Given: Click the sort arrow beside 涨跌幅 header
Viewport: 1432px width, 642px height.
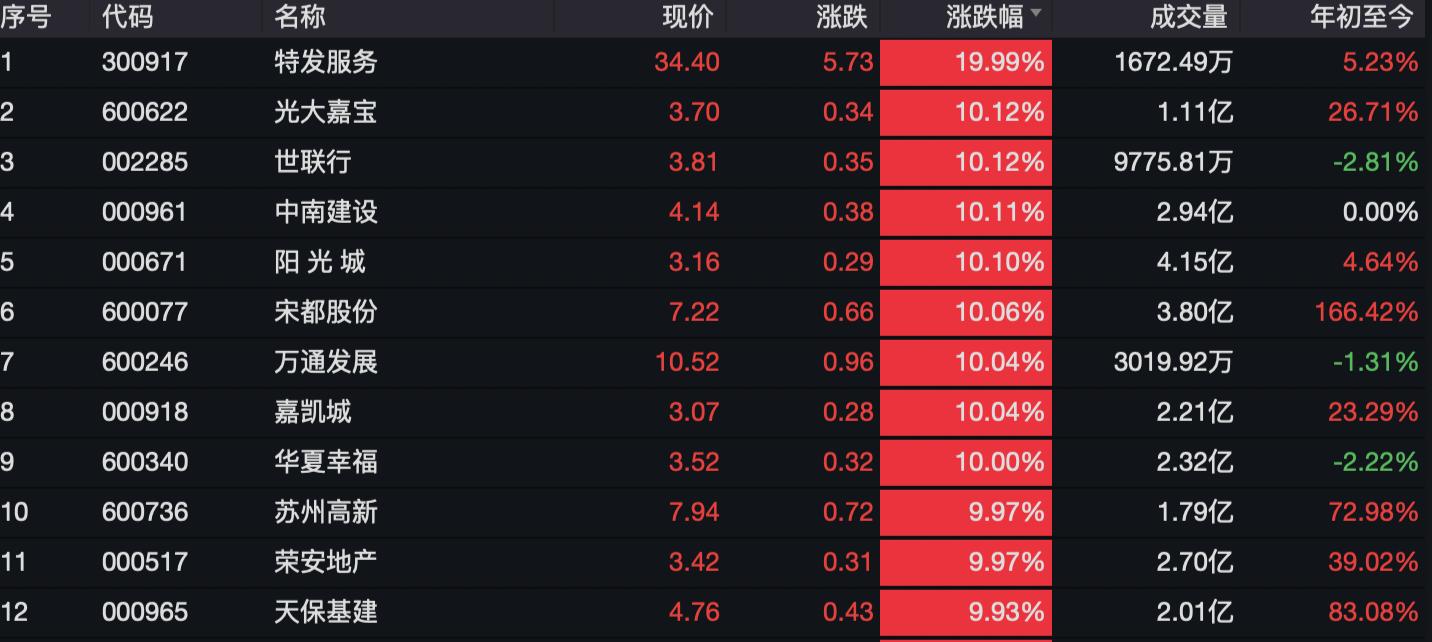Looking at the screenshot, I should 1036,14.
